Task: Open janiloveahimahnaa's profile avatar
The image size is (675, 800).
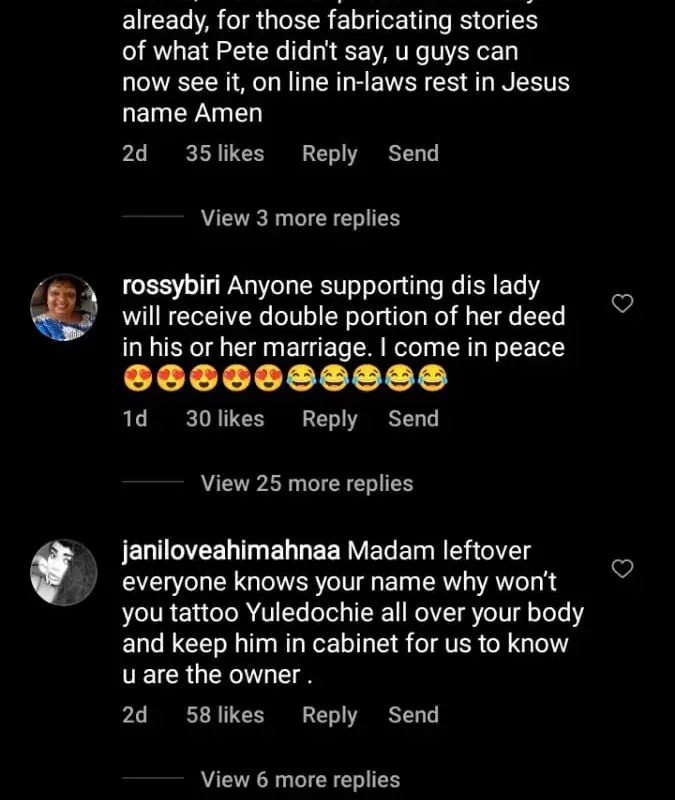Action: pos(65,572)
